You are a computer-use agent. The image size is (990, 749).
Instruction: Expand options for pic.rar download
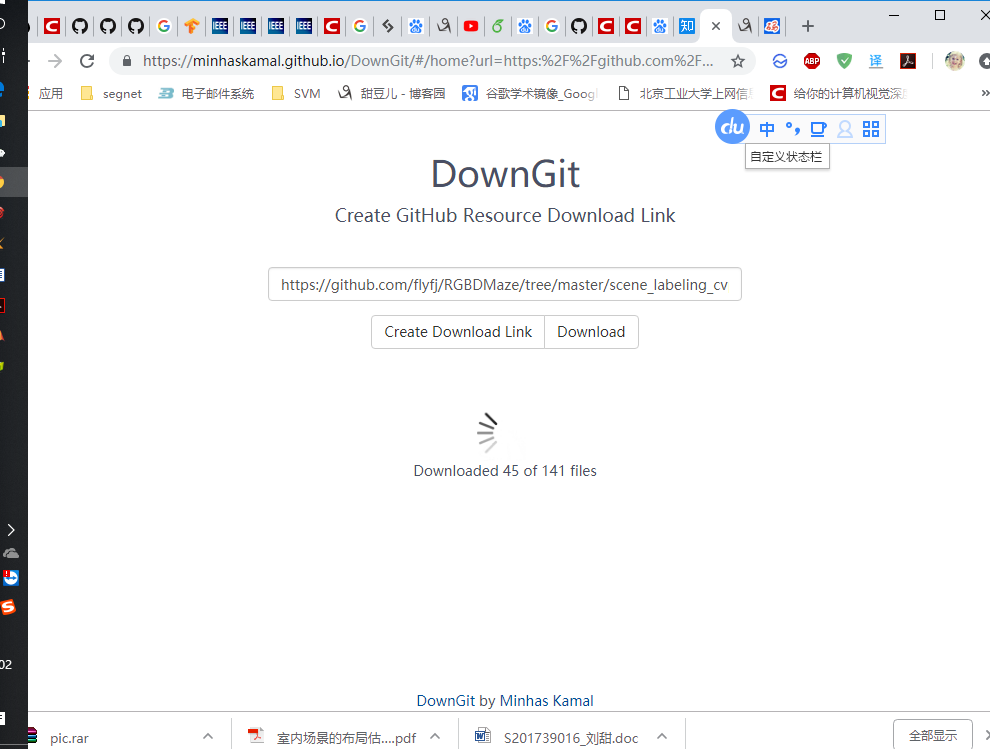click(208, 736)
